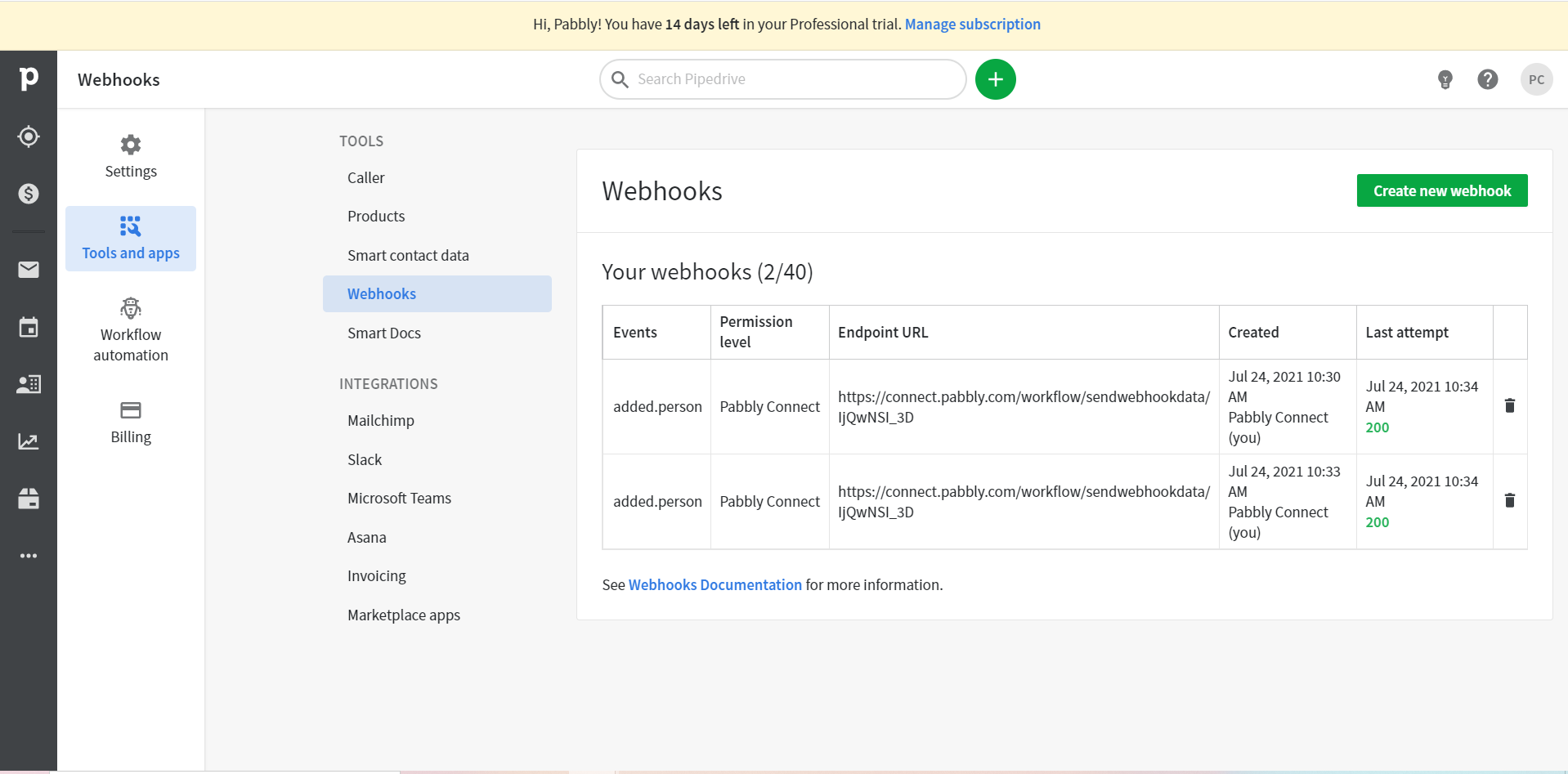Open Activities calendar icon in sidebar
1568x774 pixels.
29,327
